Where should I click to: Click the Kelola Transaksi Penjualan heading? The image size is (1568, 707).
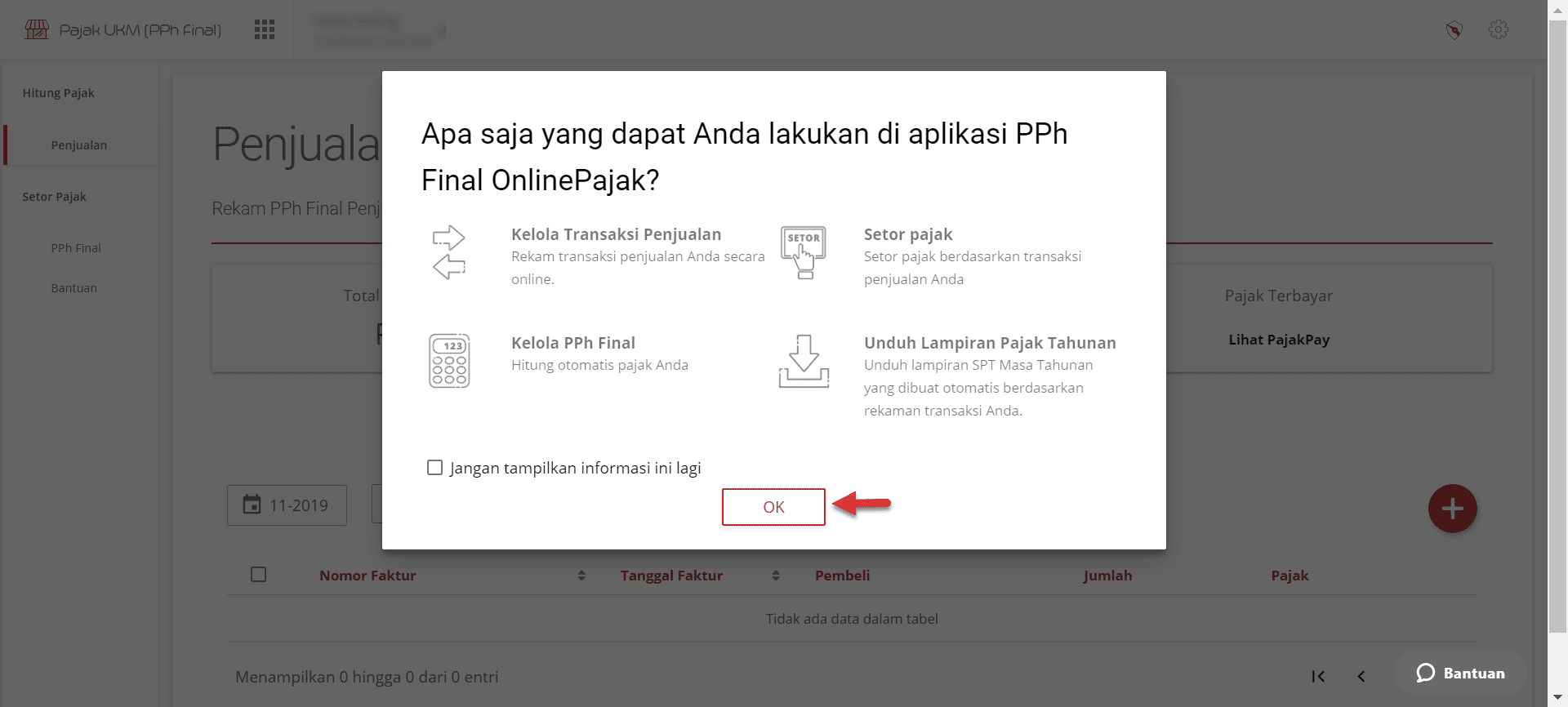pos(616,234)
